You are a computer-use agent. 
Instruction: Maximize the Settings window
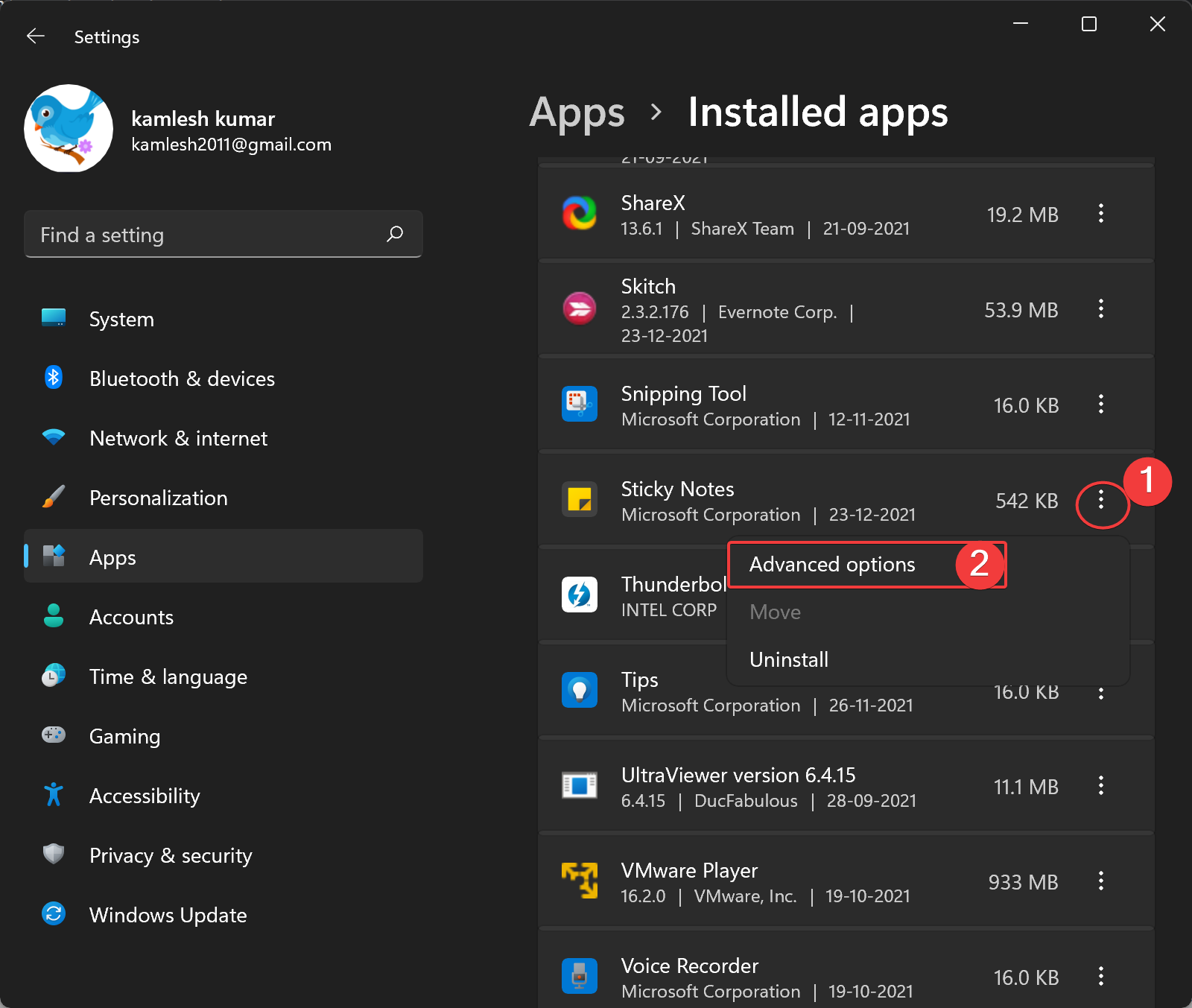(x=1089, y=24)
